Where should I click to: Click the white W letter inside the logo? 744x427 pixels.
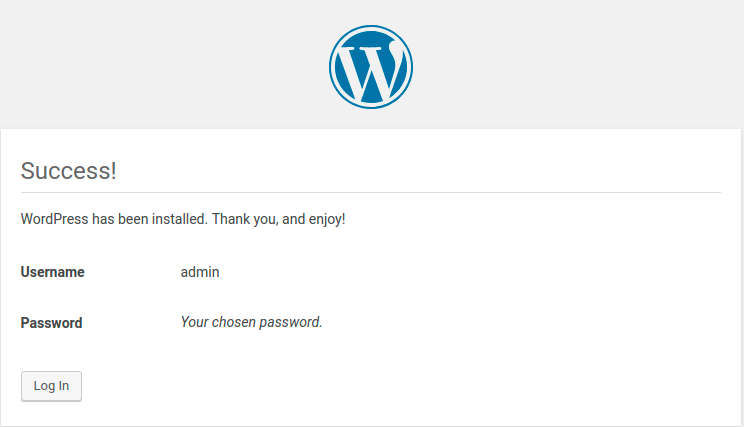tap(371, 71)
